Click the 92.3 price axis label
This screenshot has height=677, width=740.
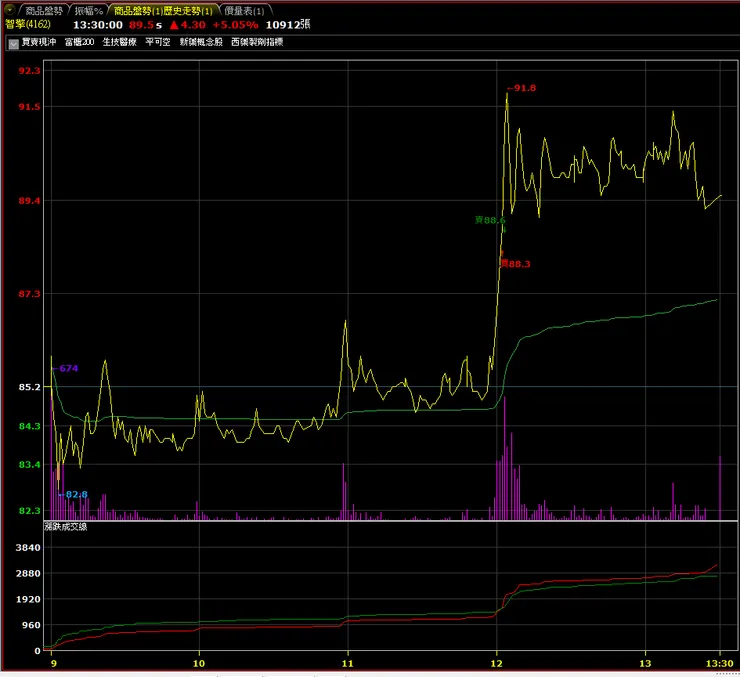coord(29,71)
